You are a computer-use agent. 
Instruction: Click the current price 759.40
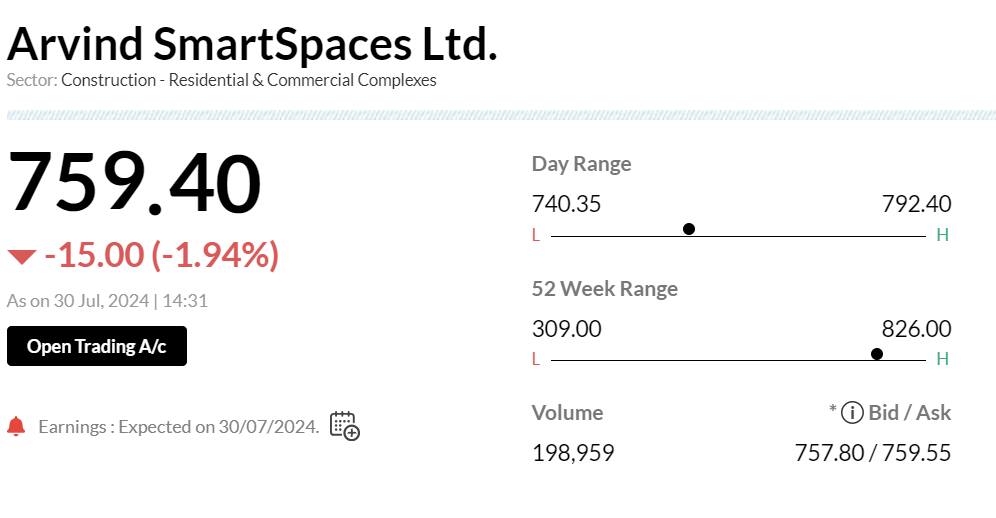point(135,183)
